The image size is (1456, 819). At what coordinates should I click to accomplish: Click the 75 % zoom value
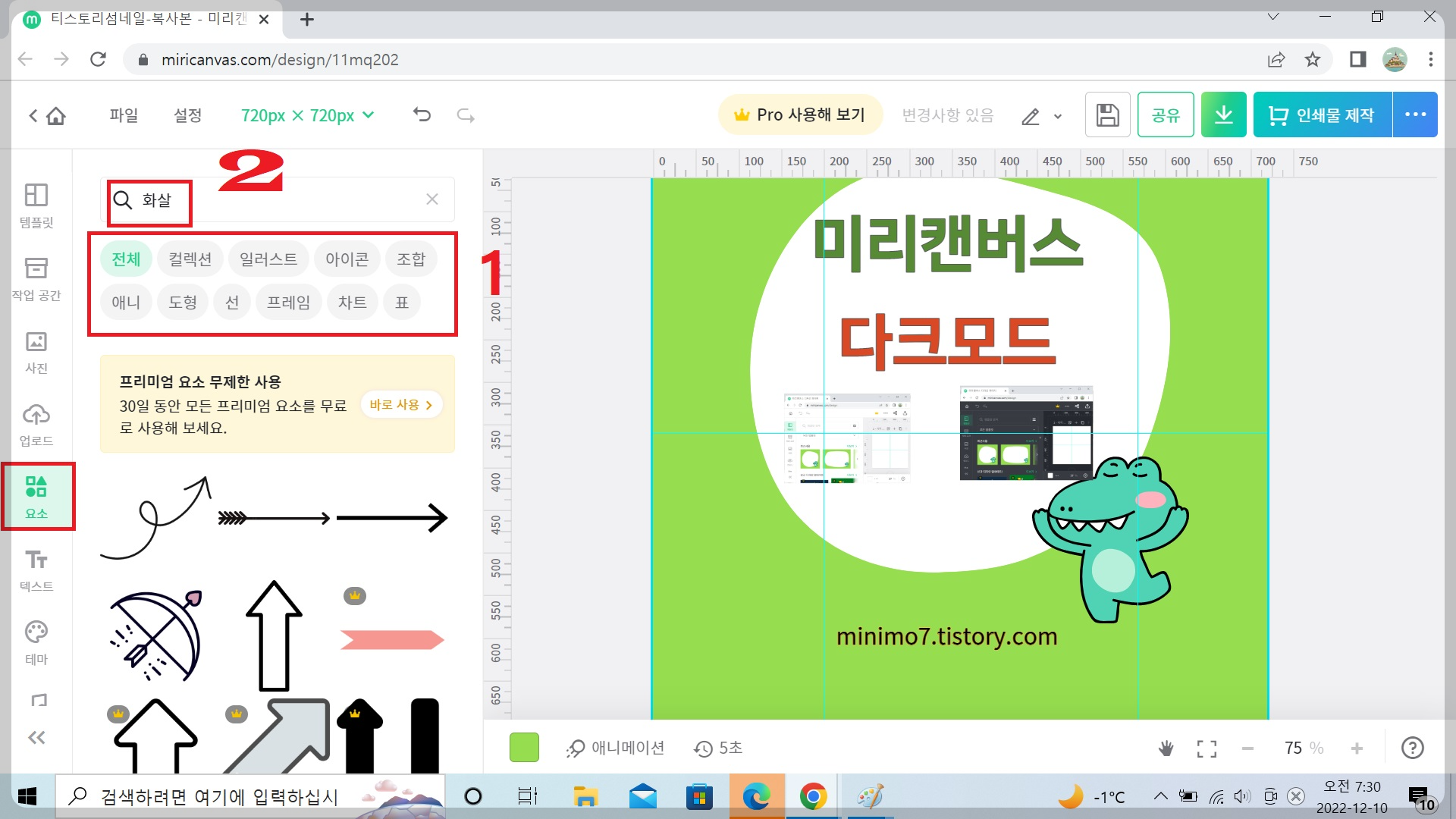click(x=1304, y=748)
